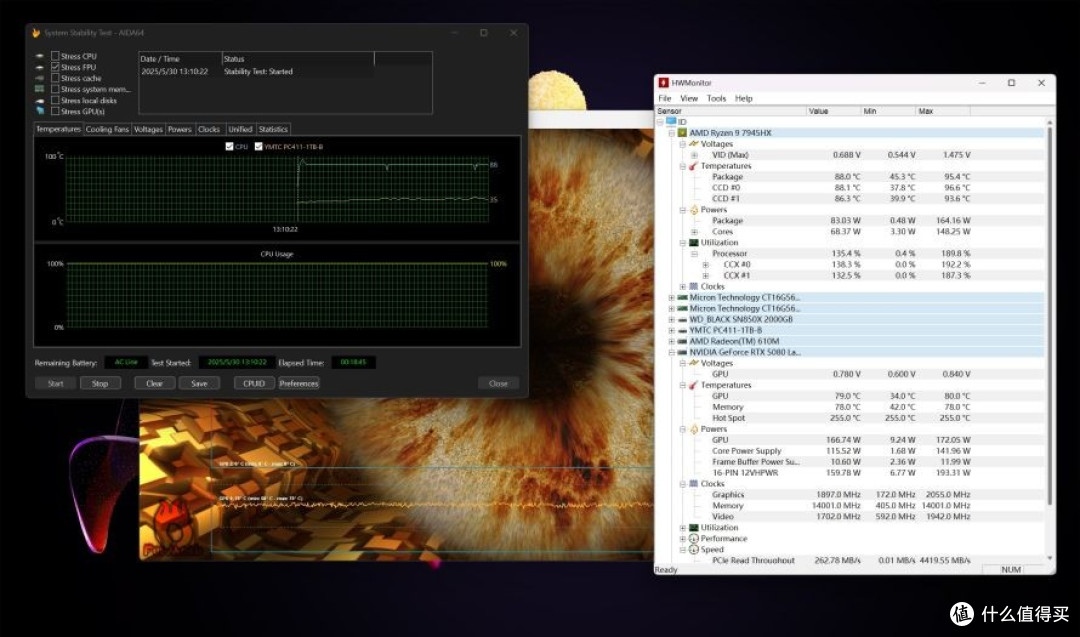The height and width of the screenshot is (637, 1080).
Task: Uncheck the Stress FPU checkbox
Action: coord(55,67)
